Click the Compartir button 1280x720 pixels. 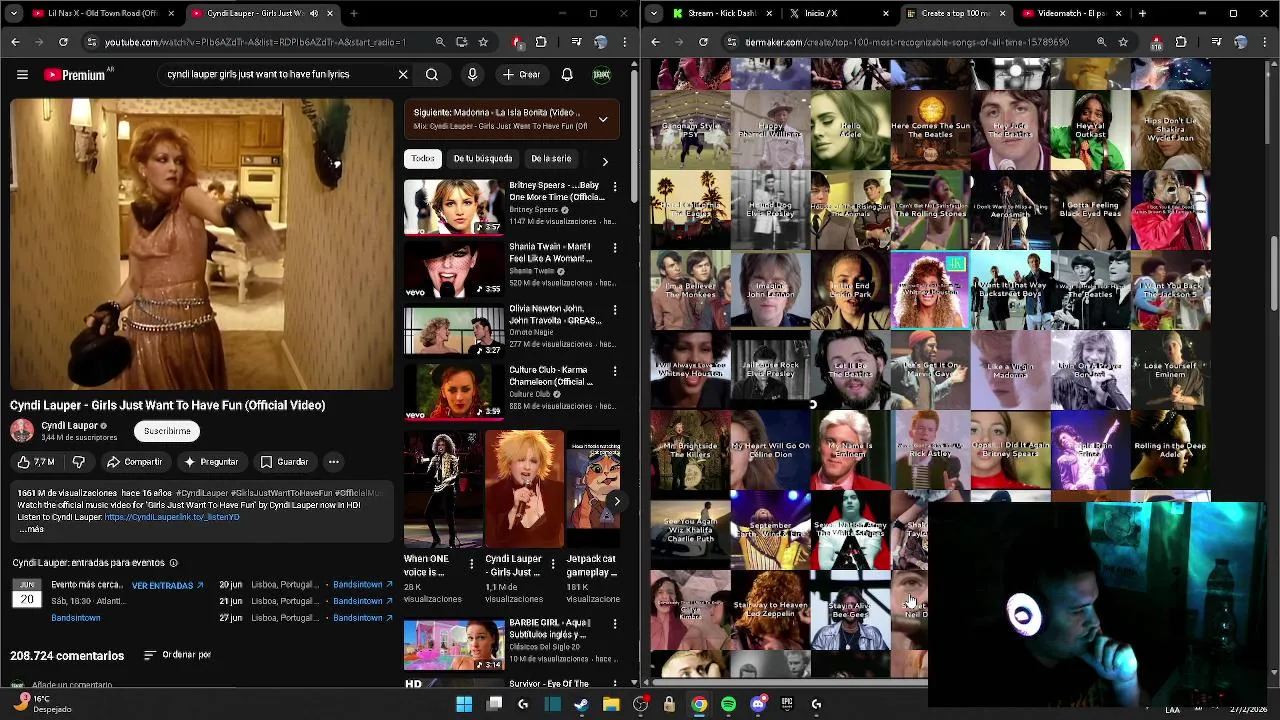135,462
